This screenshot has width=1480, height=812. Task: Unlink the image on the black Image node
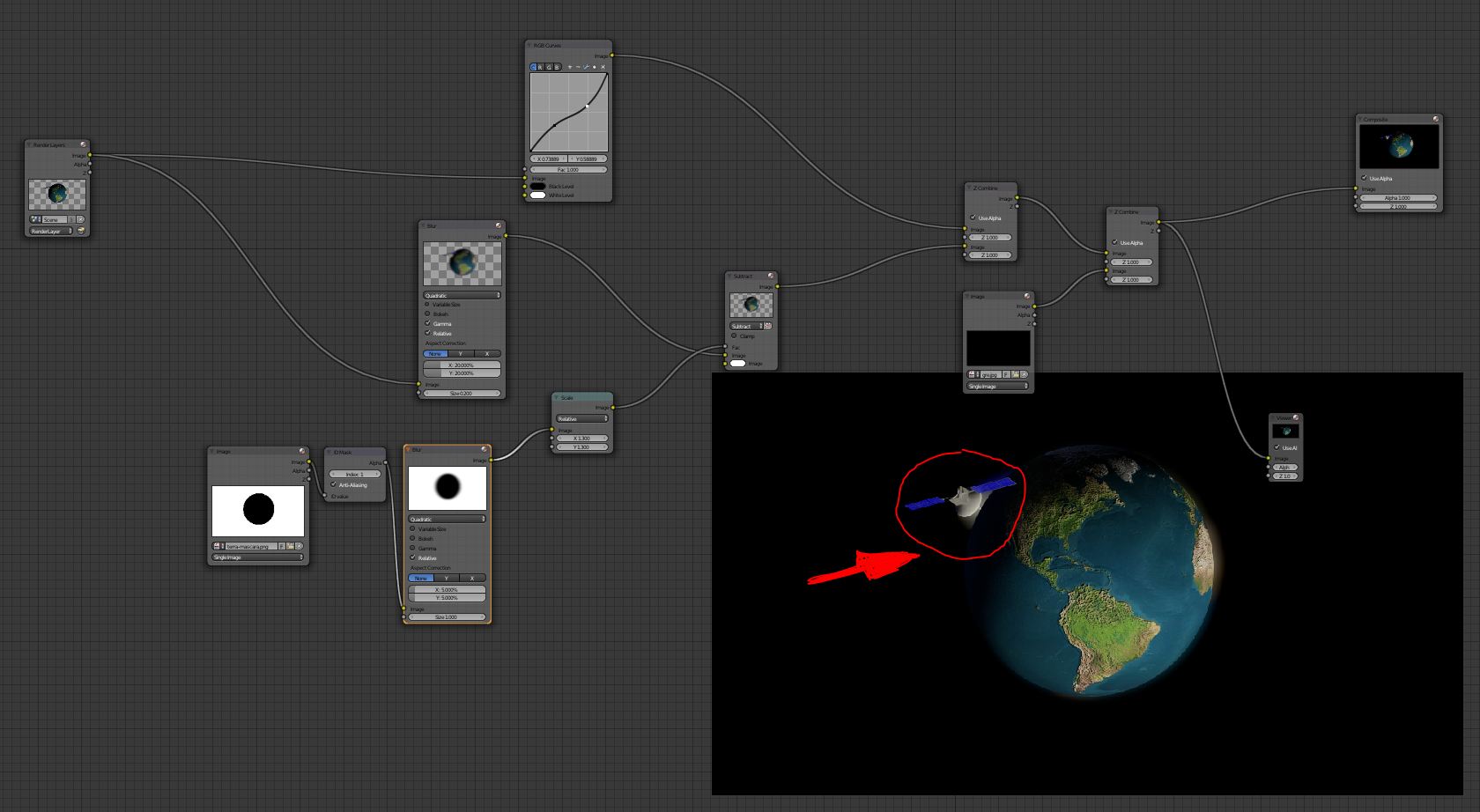[1025, 375]
